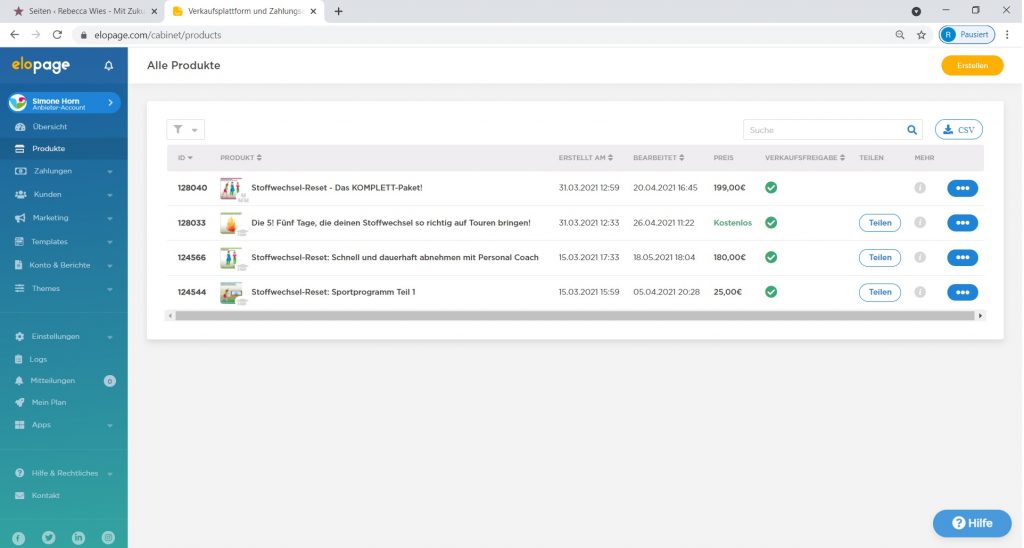Open the Twitter icon in sidebar footer
This screenshot has height=548, width=1024.
coord(49,537)
